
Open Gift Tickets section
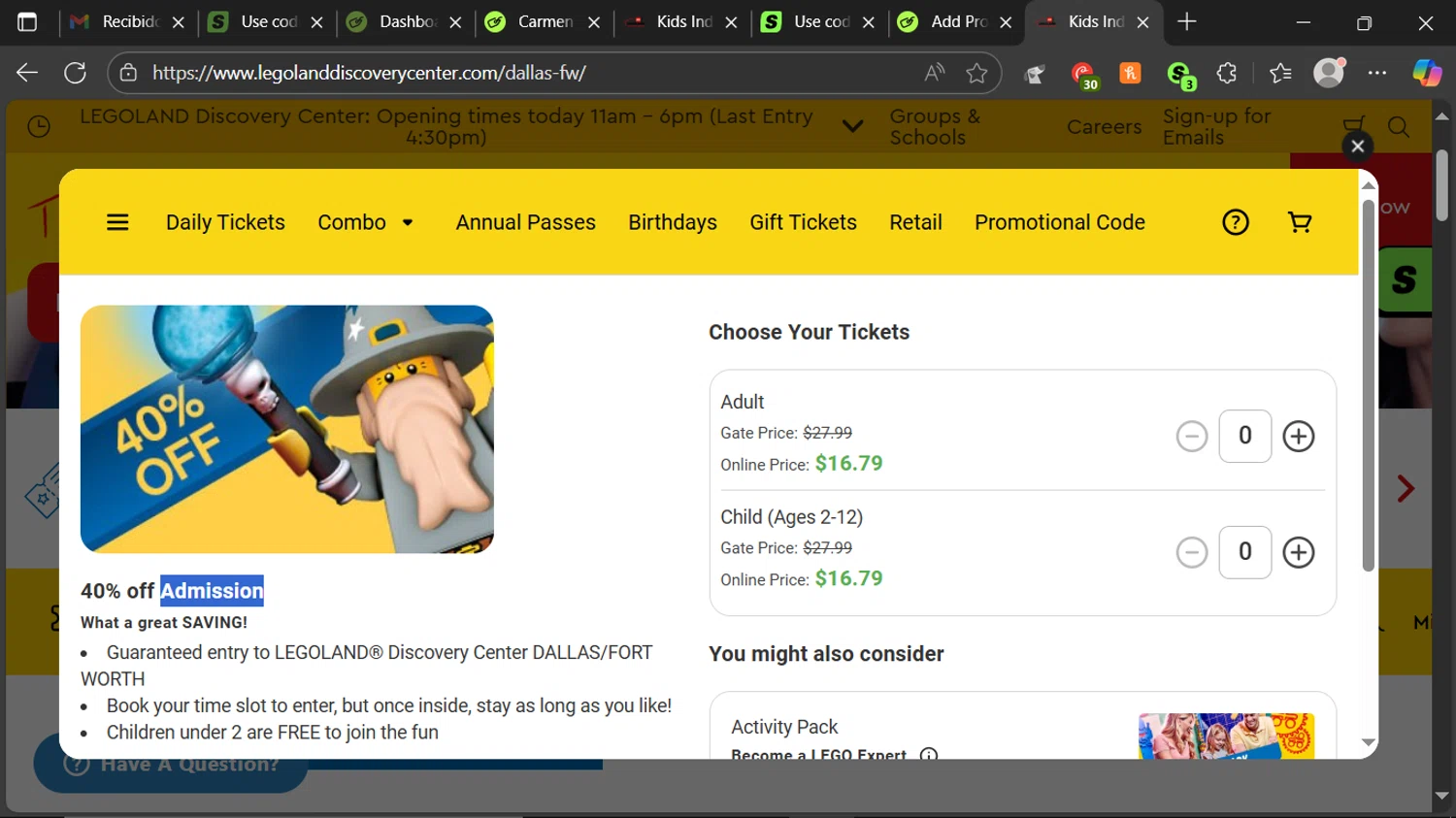pos(803,222)
